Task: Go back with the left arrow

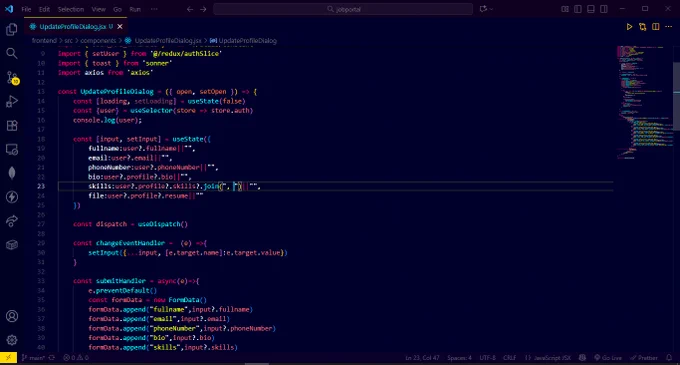Action: click(x=190, y=9)
